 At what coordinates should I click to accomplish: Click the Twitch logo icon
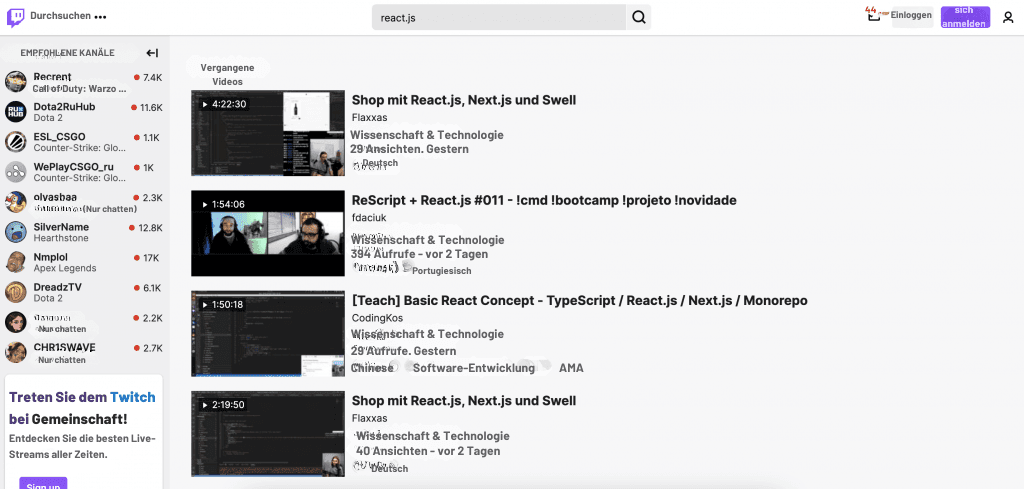pyautogui.click(x=16, y=17)
